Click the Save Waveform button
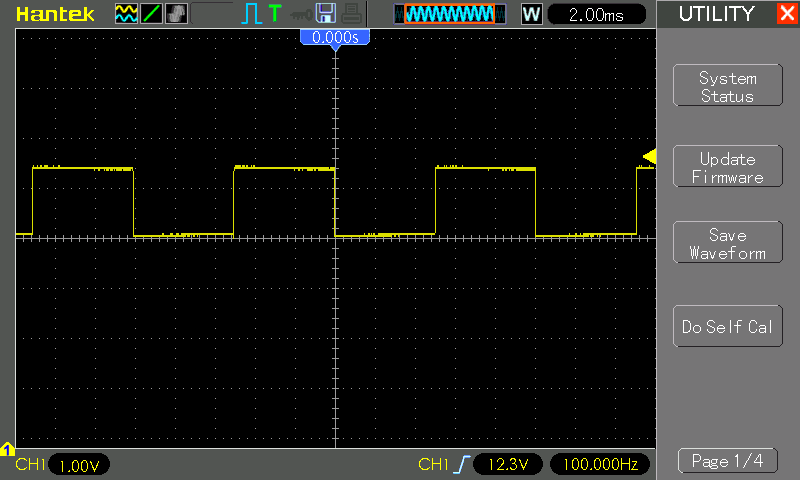The height and width of the screenshot is (480, 800). (728, 242)
